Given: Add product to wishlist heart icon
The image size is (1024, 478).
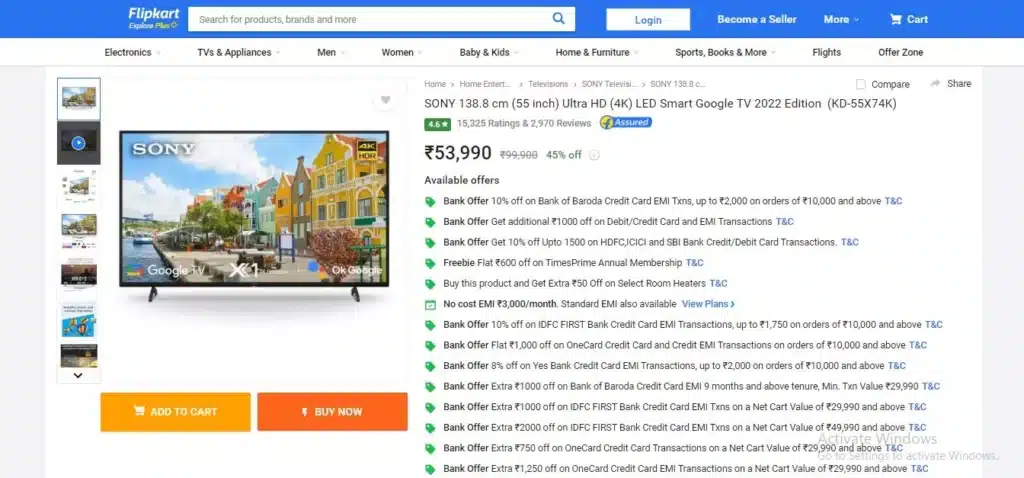Looking at the screenshot, I should [x=385, y=100].
